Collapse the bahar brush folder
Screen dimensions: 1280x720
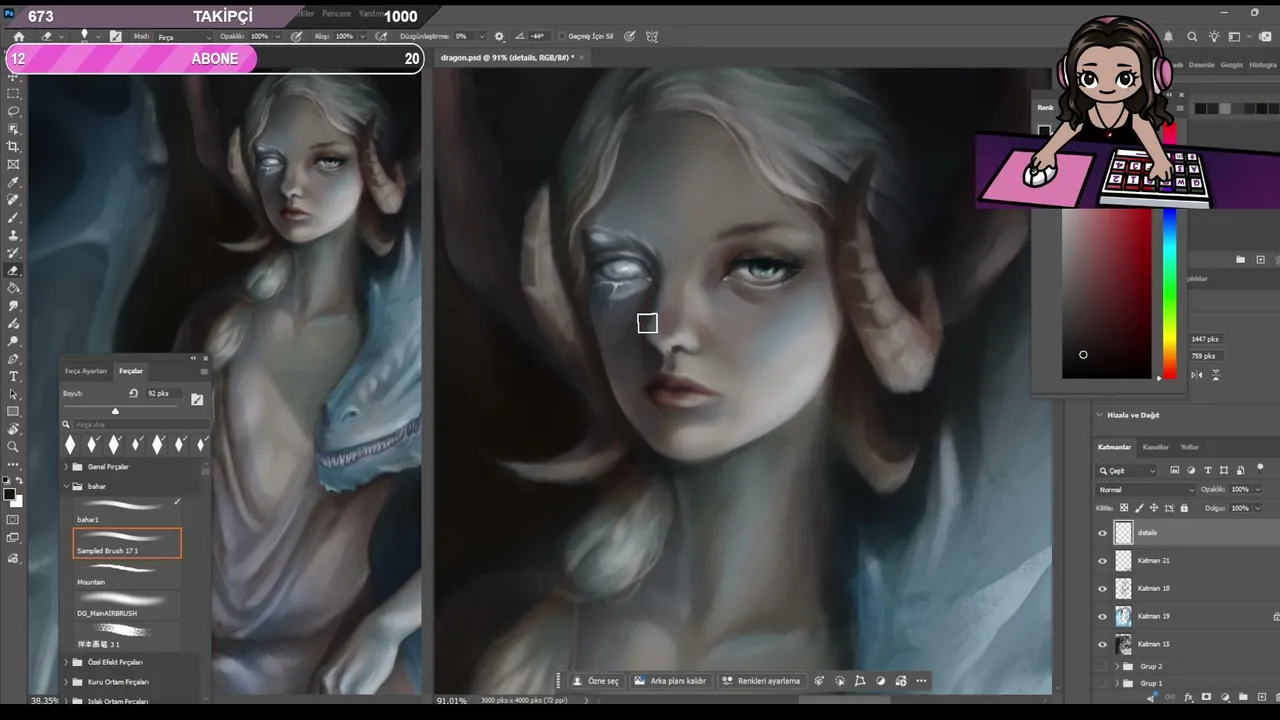point(66,486)
